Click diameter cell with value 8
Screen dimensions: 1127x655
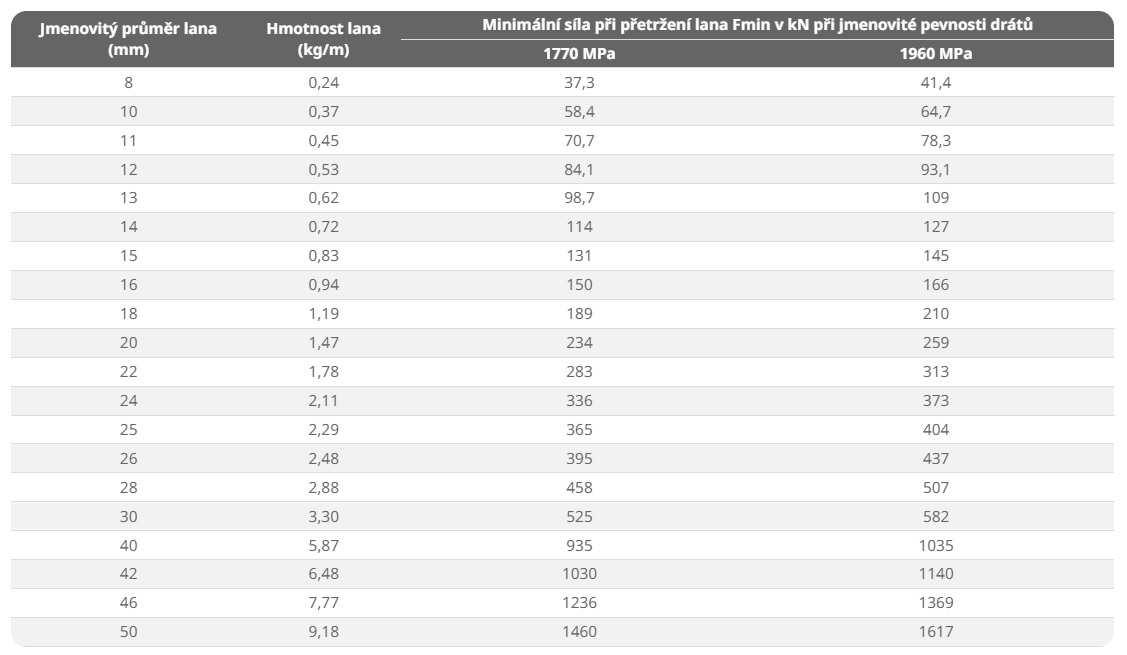pyautogui.click(x=129, y=83)
